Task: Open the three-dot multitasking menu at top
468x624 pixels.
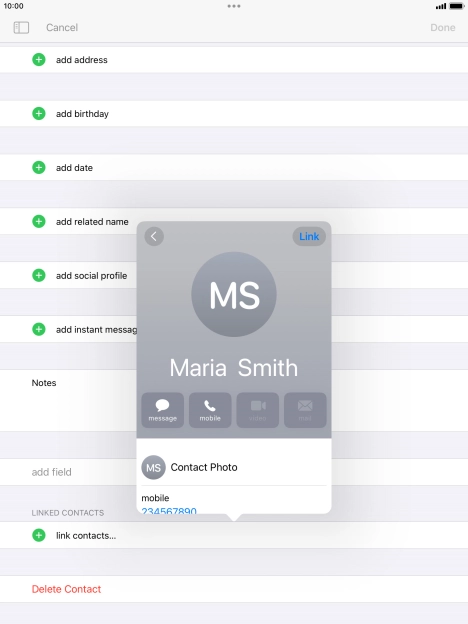Action: point(234,6)
